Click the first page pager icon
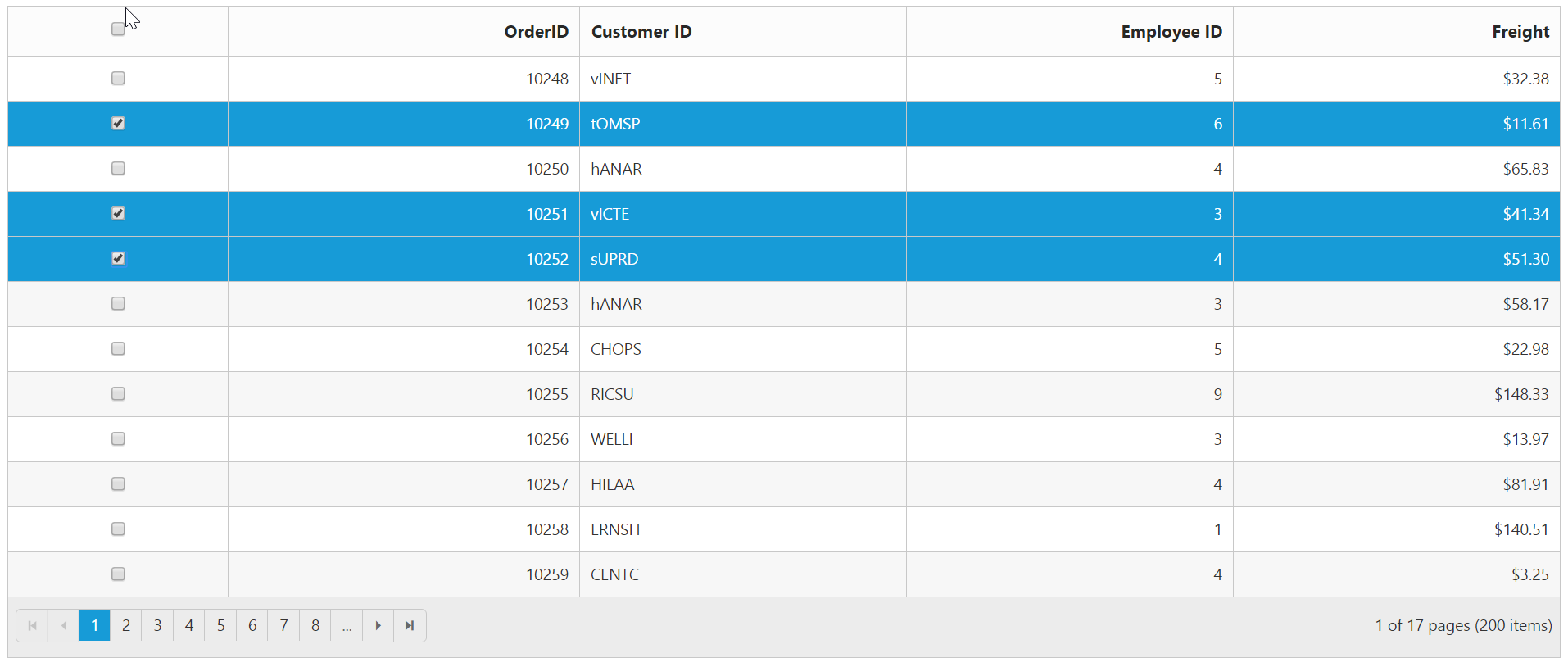The image size is (1568, 667). tap(32, 626)
